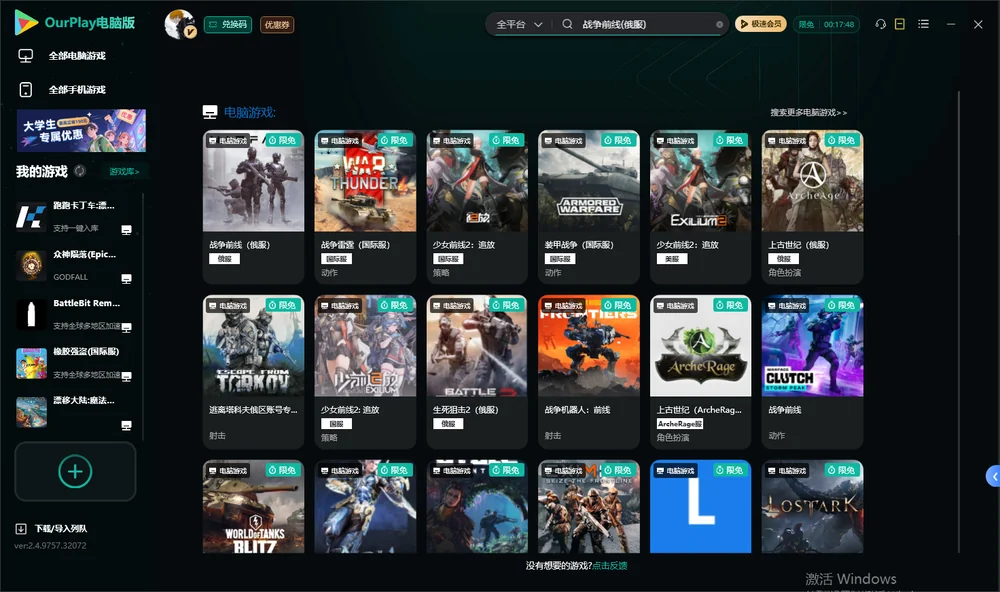Click 搜索更多电脑游戏 link
Image resolution: width=1000 pixels, height=592 pixels.
[809, 112]
